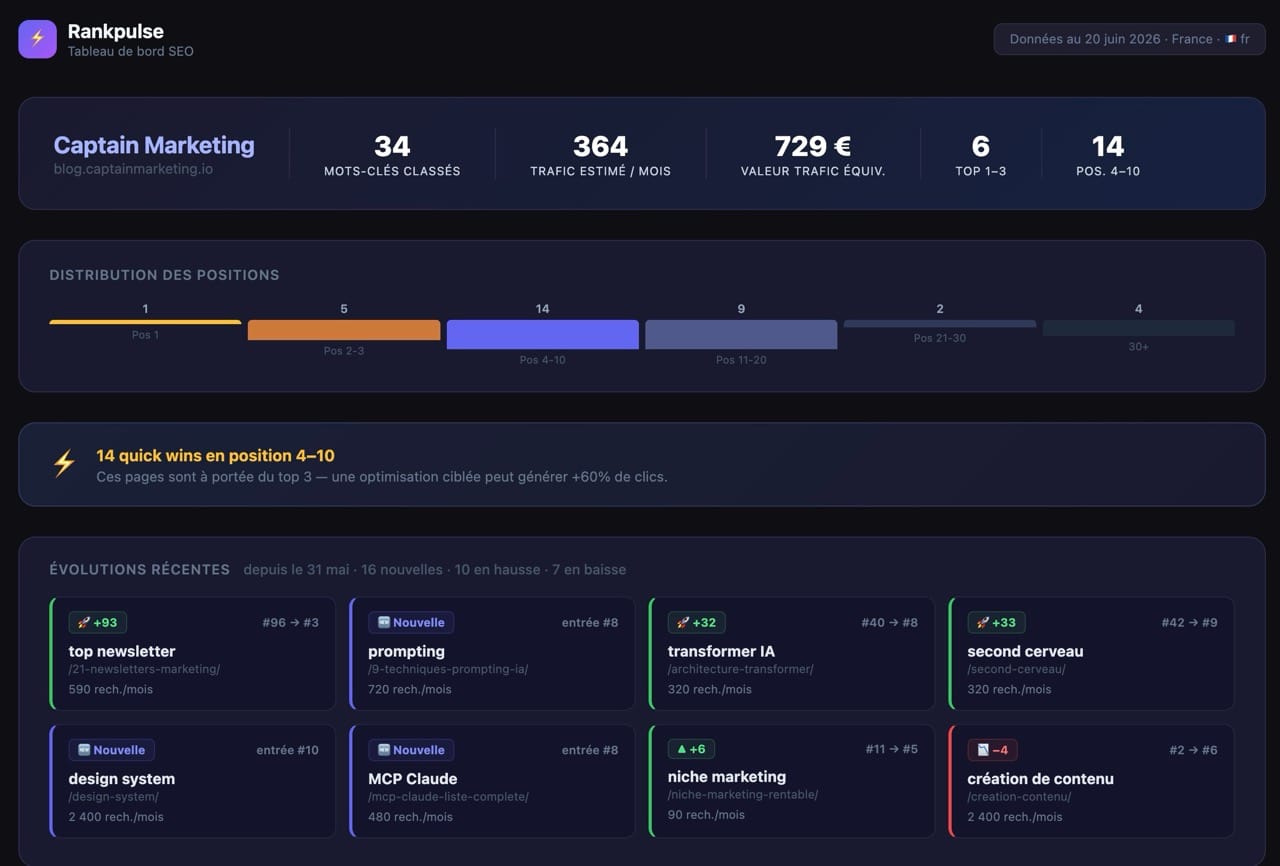Click the 90 rech./mois volume
This screenshot has width=1280, height=866.
point(706,815)
